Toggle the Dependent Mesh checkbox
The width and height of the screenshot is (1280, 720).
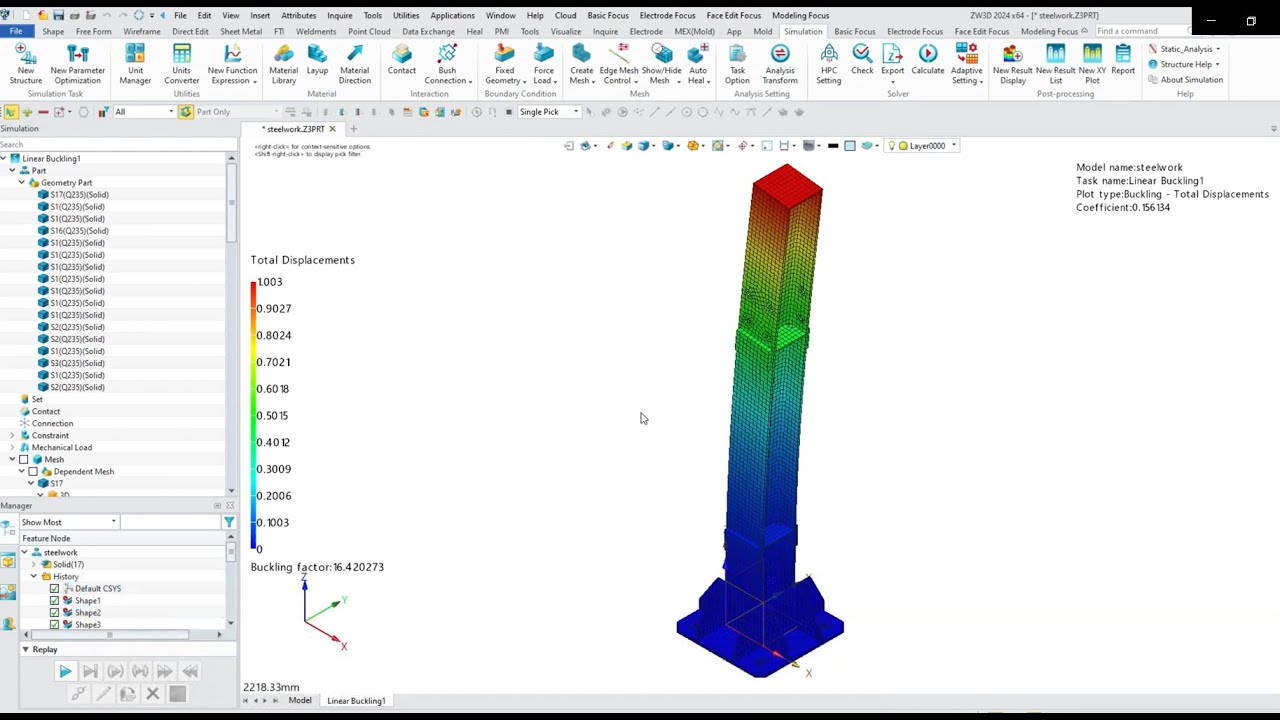point(33,472)
